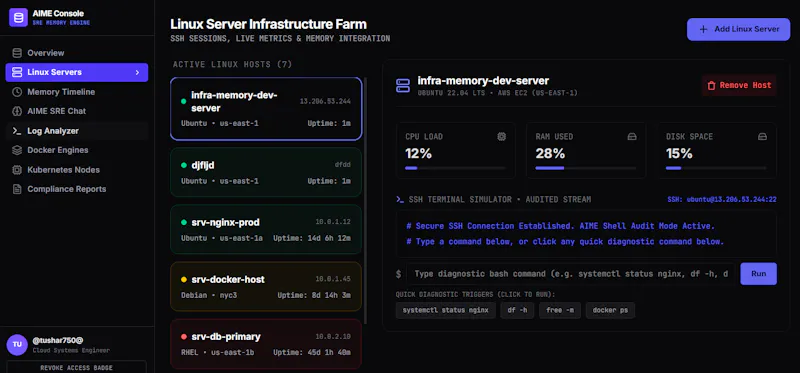
Task: Click the Kubernetes Nodes chip icon
Action: tap(17, 170)
